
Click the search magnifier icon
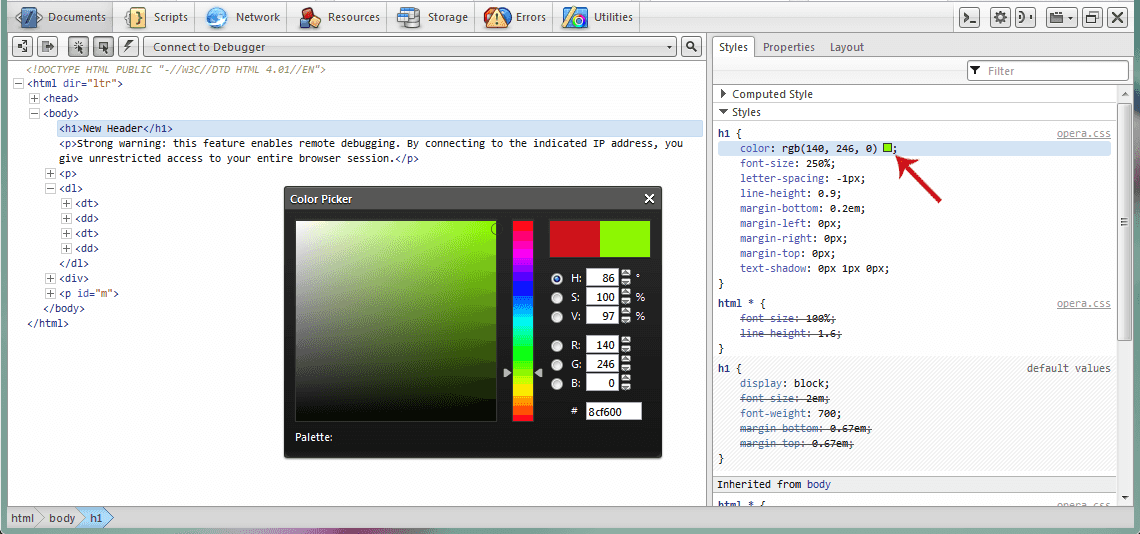tap(691, 47)
